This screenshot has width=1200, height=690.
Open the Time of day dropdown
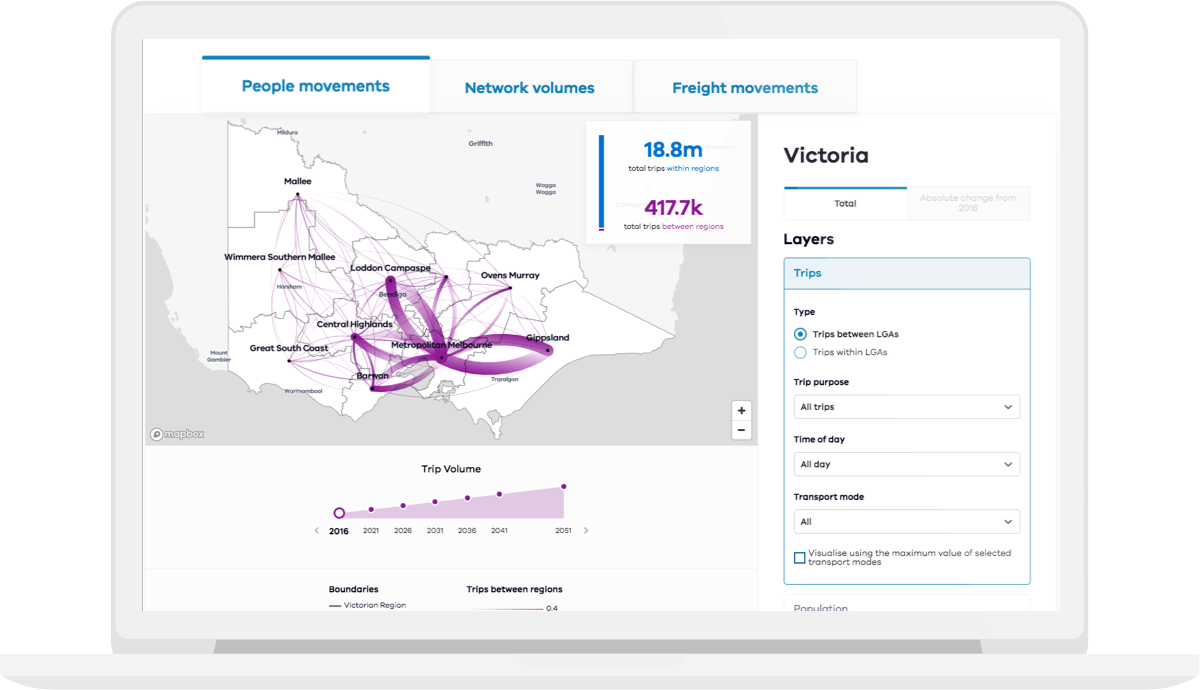coord(906,464)
